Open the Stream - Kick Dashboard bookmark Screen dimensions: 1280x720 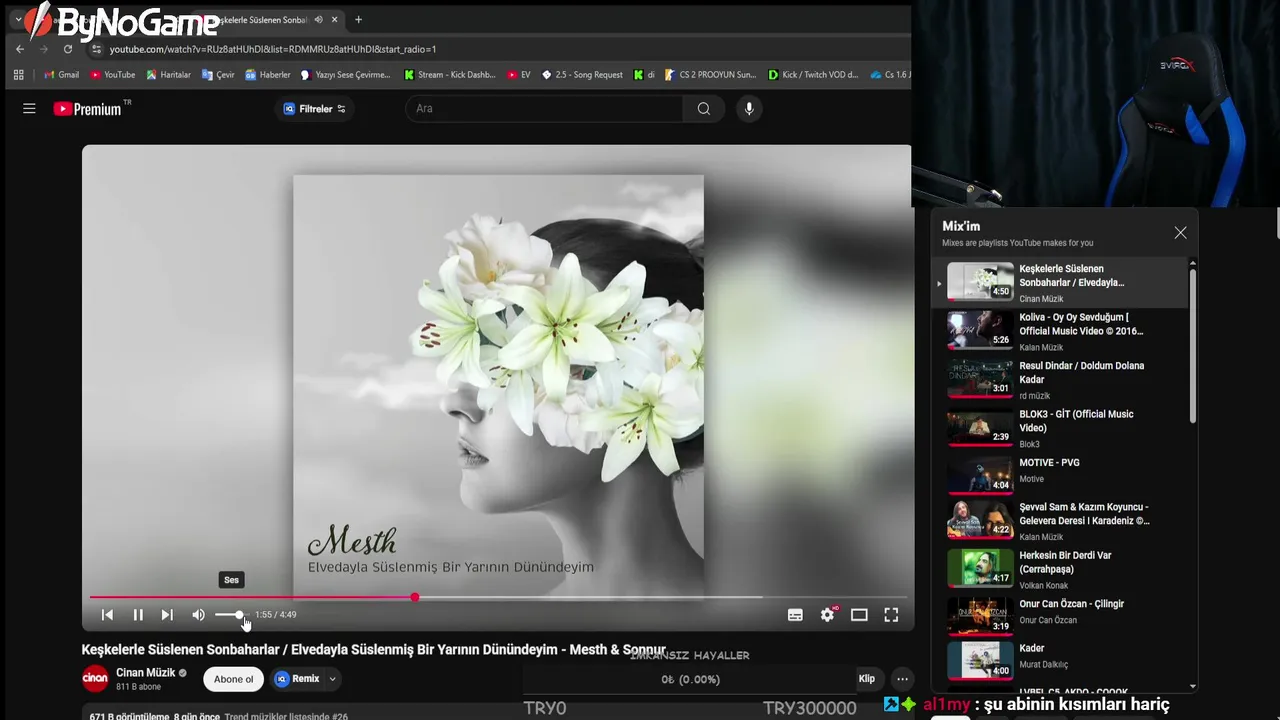[450, 75]
